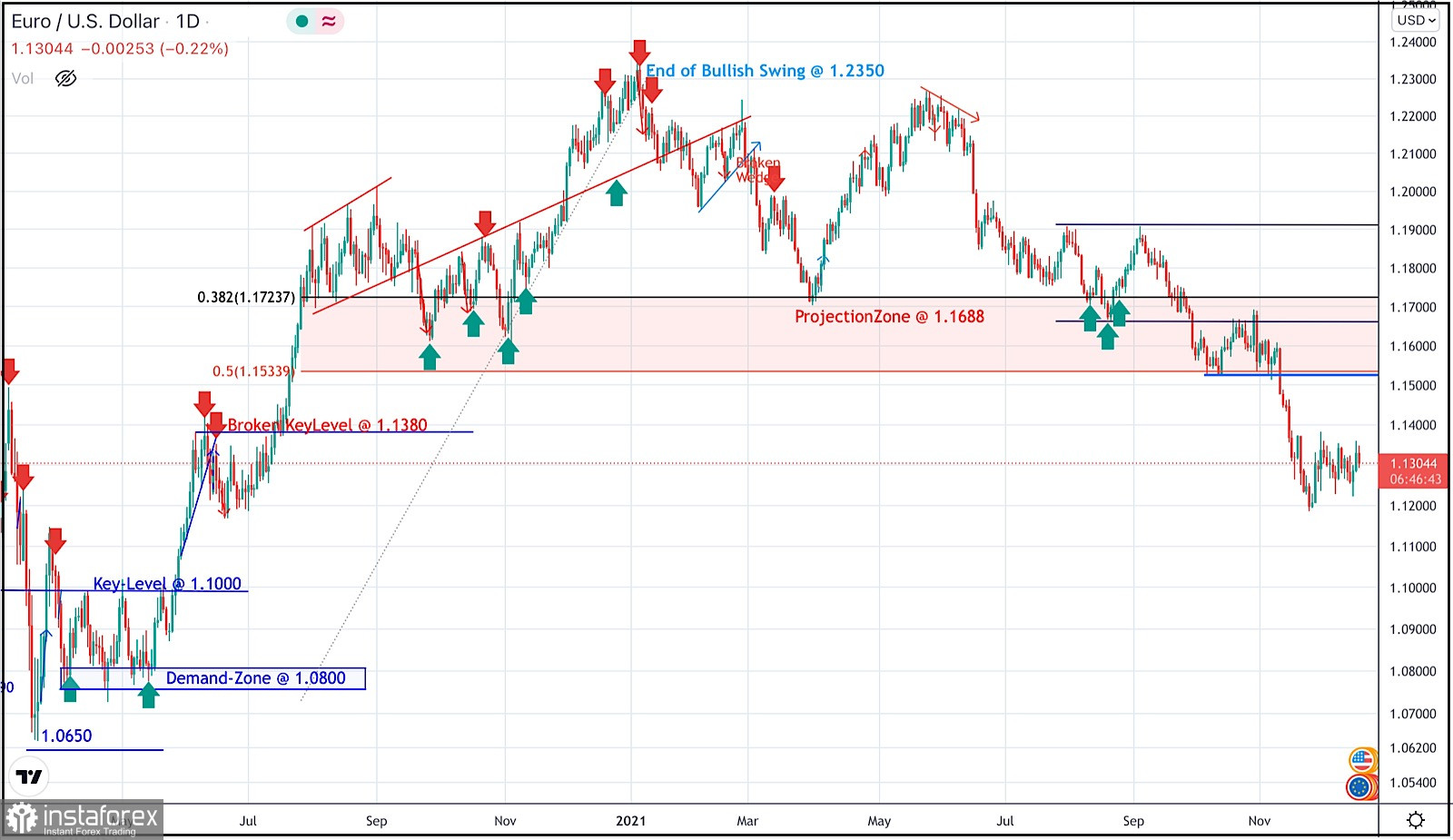Screen dimensions: 1453x840
Task: Click the EU flag economic event icon
Action: (x=1359, y=786)
